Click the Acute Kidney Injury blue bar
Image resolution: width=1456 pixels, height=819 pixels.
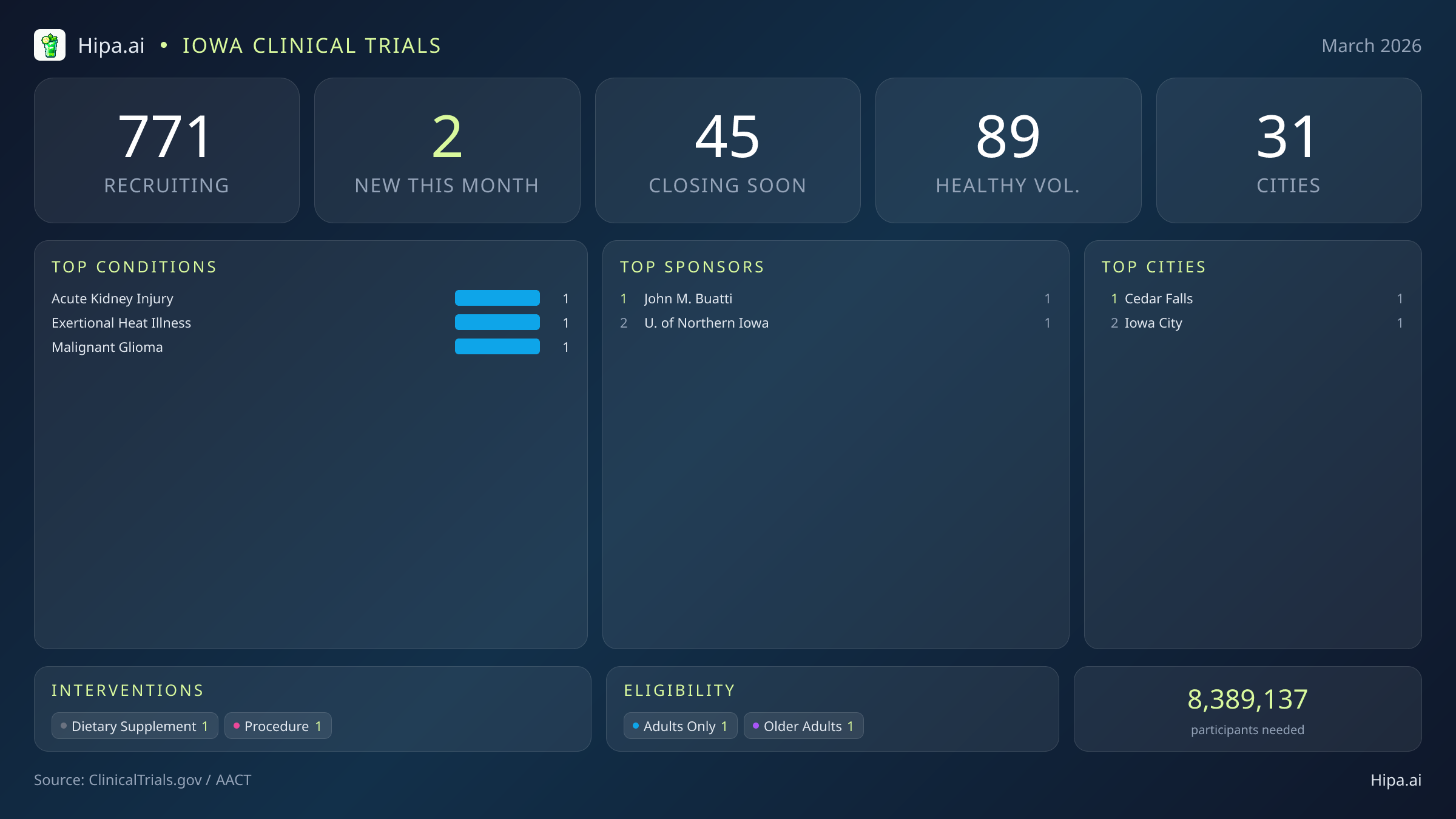pyautogui.click(x=497, y=298)
